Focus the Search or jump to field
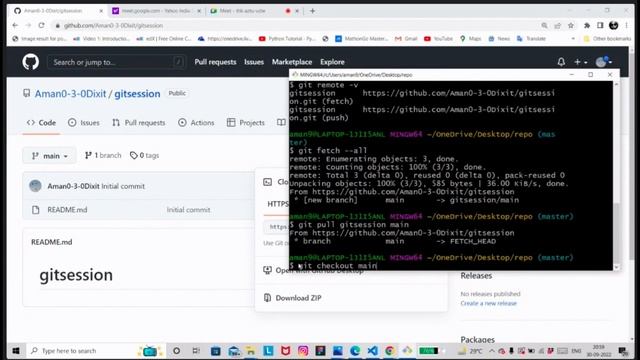This screenshot has height=360, width=640. pyautogui.click(x=117, y=62)
